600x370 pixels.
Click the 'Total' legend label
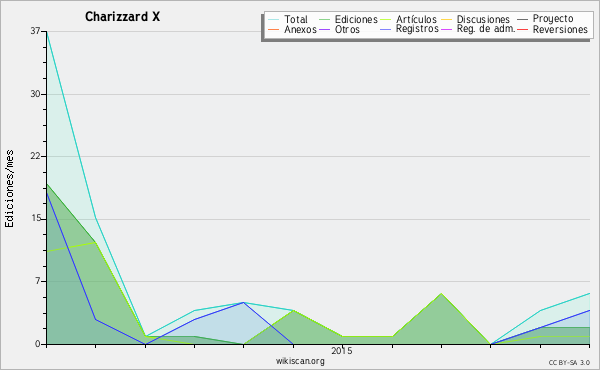click(x=296, y=20)
